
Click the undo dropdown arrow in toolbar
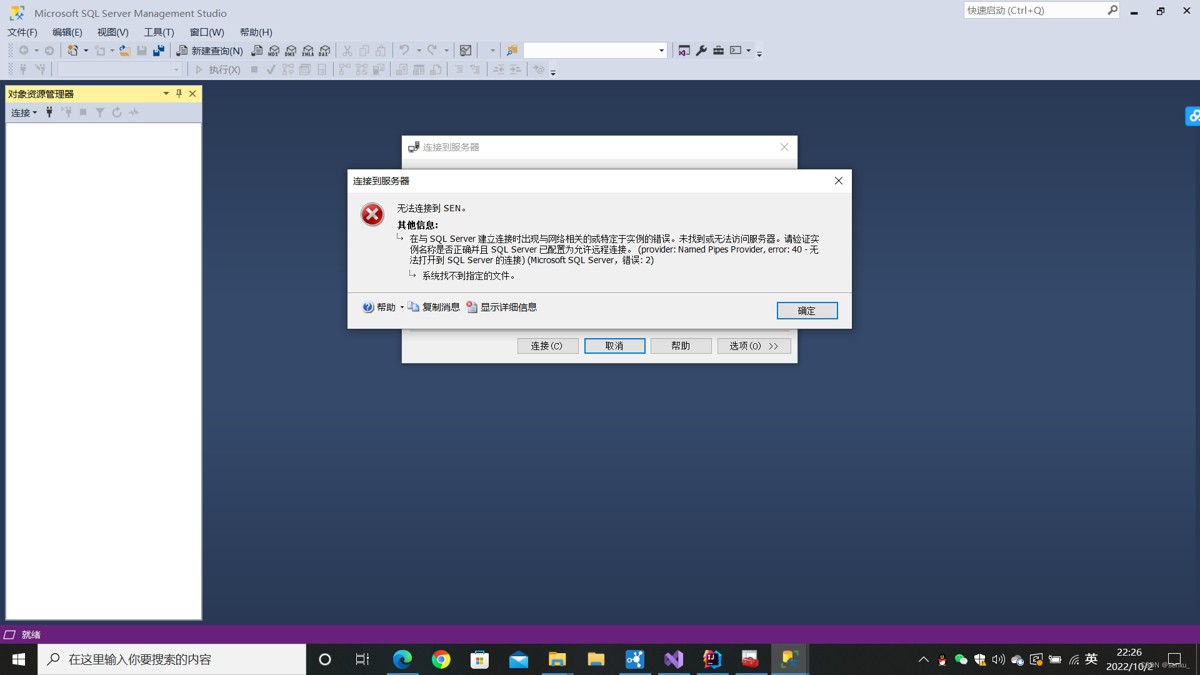click(x=418, y=50)
